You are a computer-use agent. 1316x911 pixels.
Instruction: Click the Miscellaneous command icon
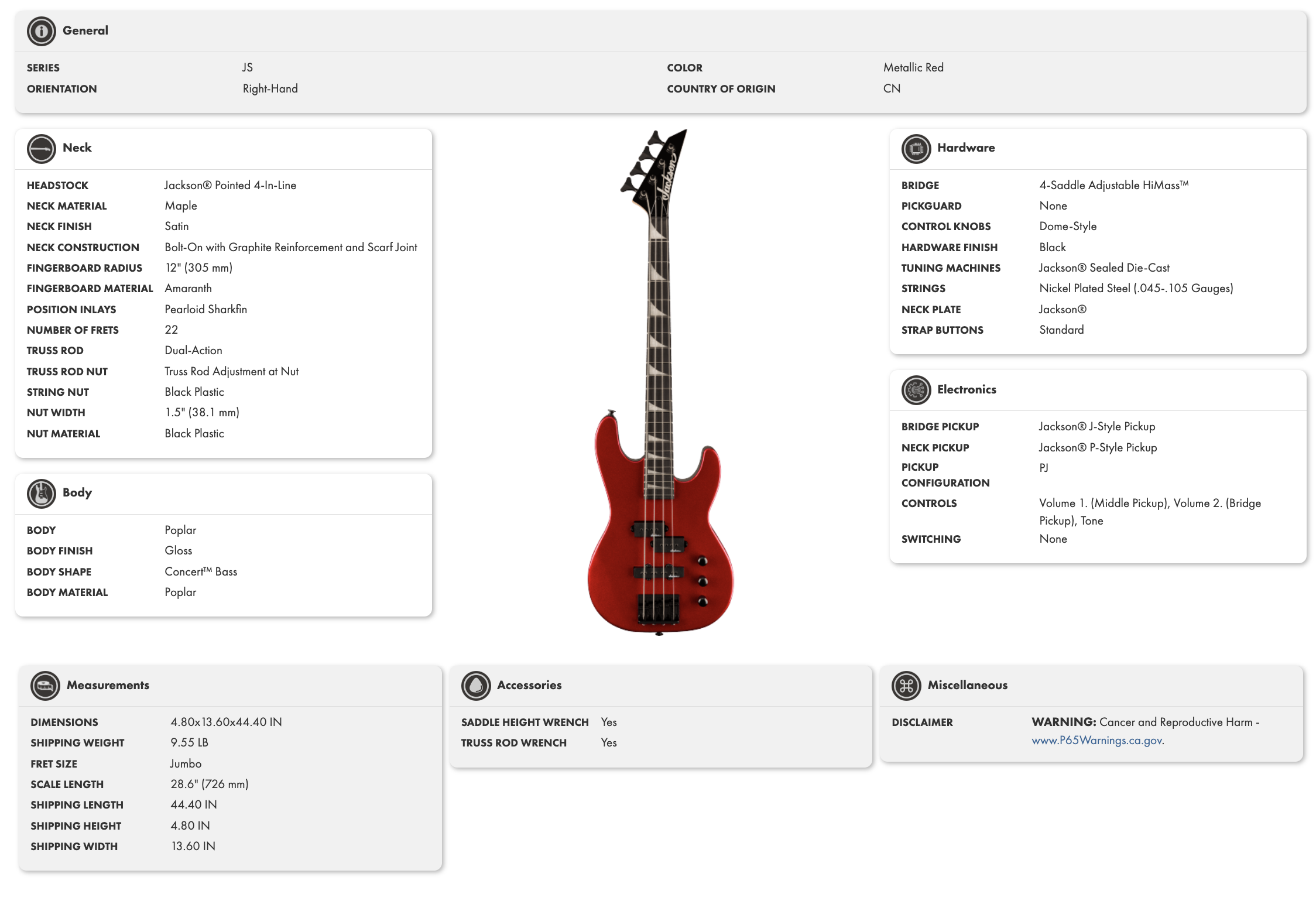(906, 686)
